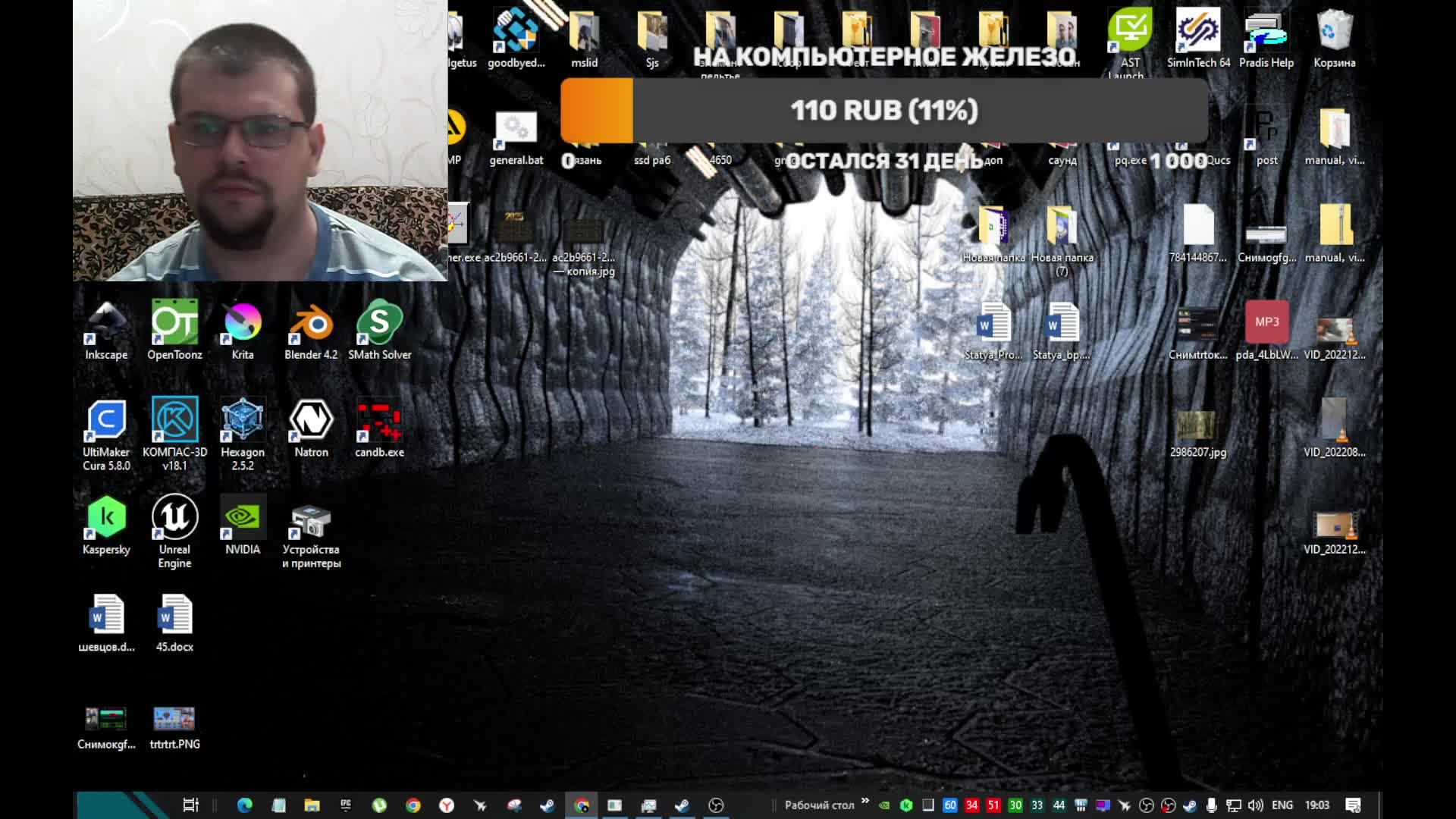Launch OpenToonz from the desktop
Image resolution: width=1456 pixels, height=819 pixels.
coord(174,326)
